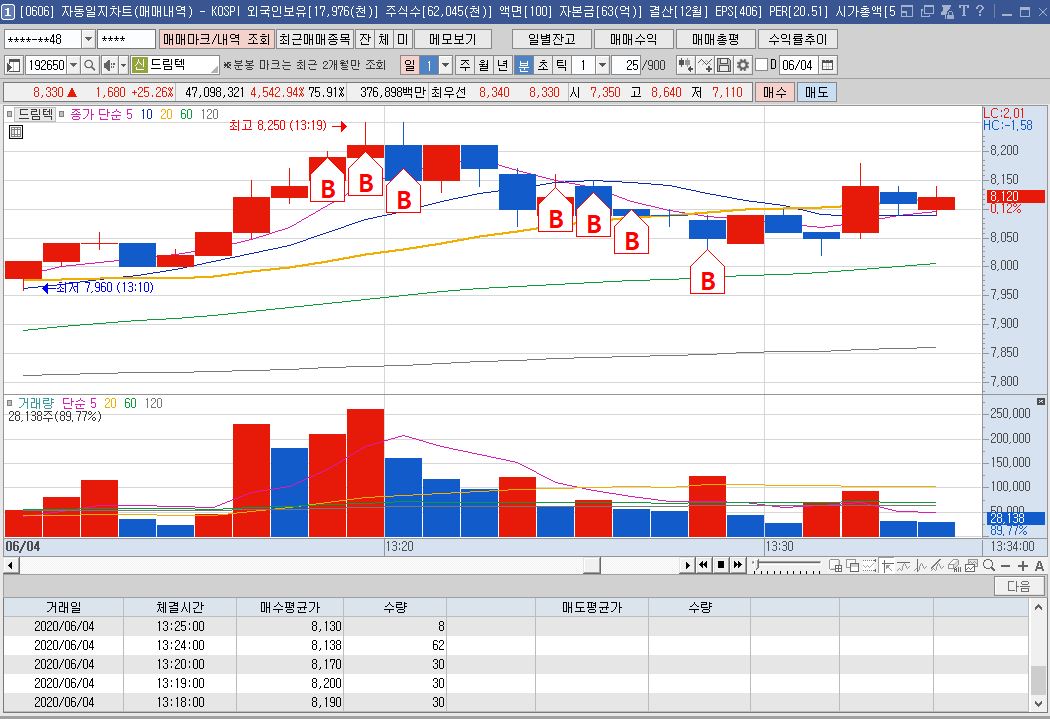The height and width of the screenshot is (719, 1050).
Task: Click the dotted-area chart selection icon
Action: [x=870, y=566]
